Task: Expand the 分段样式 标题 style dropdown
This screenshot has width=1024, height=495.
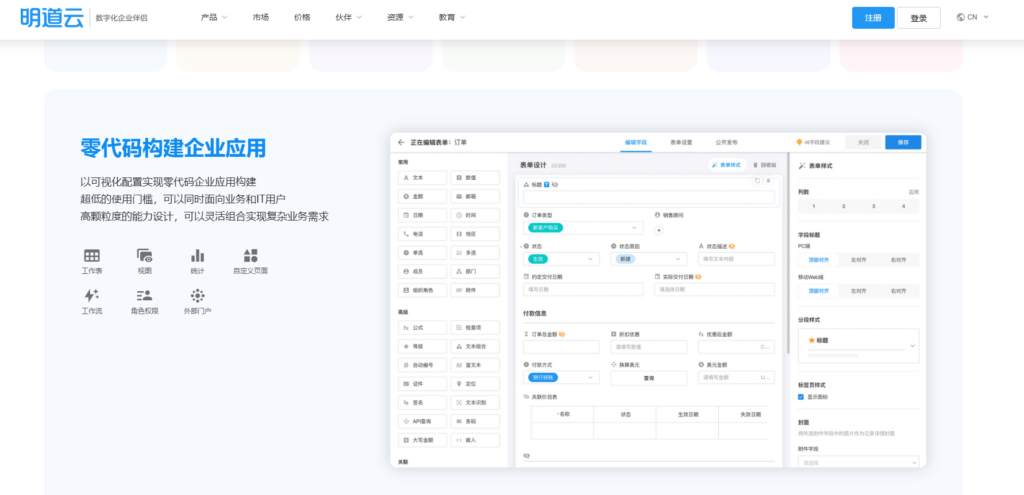Action: (859, 345)
